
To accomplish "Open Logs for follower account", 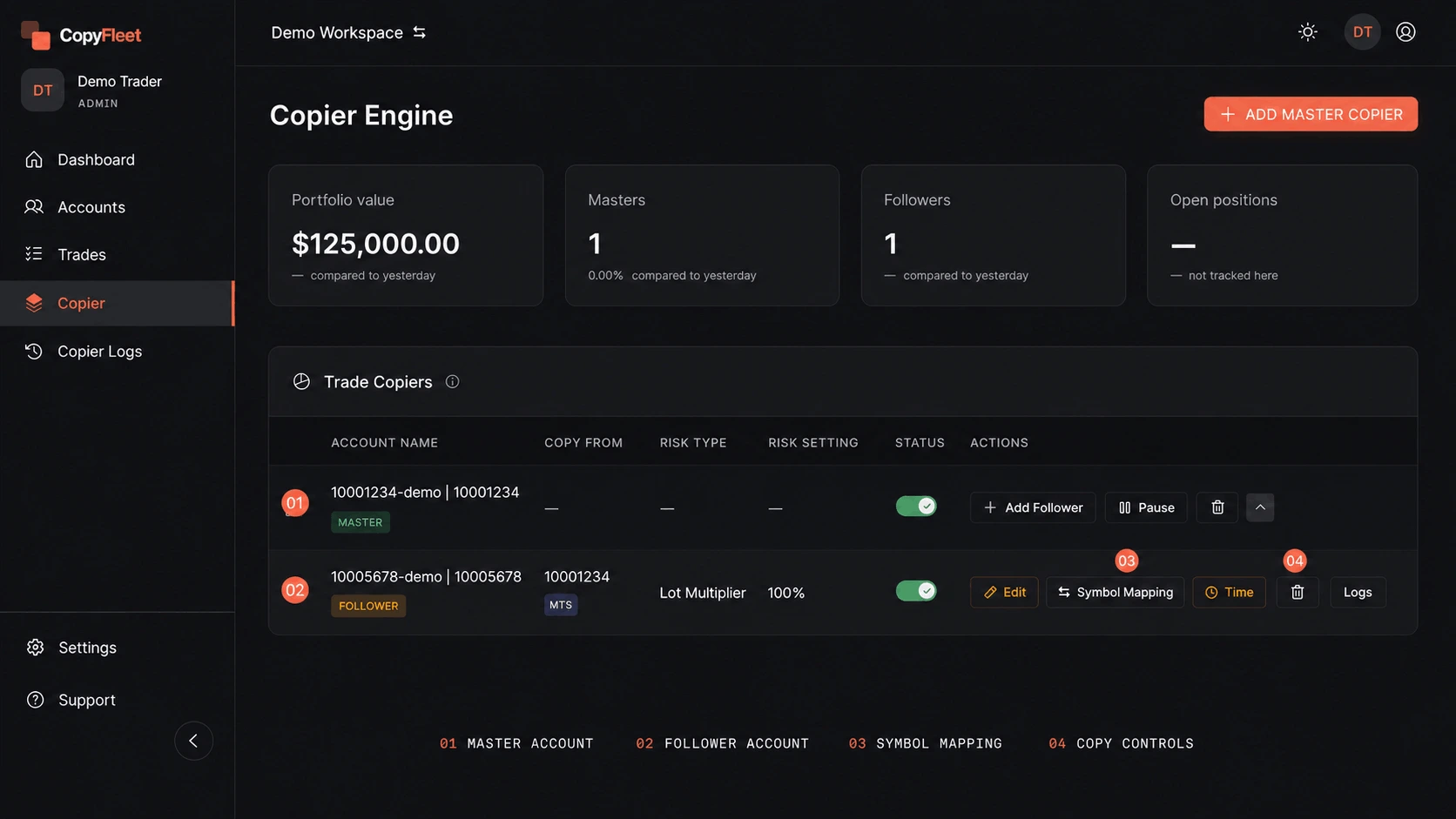I will [x=1358, y=592].
